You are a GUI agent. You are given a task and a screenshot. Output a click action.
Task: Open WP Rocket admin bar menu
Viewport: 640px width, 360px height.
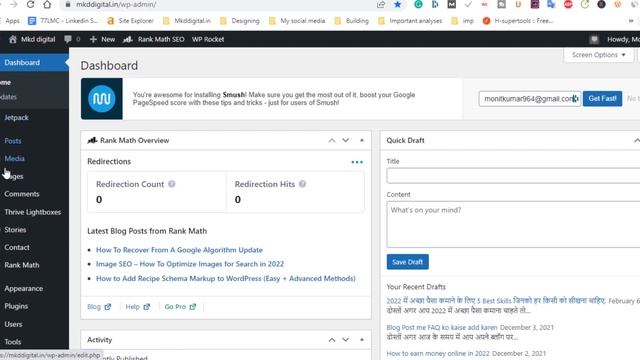click(x=208, y=39)
